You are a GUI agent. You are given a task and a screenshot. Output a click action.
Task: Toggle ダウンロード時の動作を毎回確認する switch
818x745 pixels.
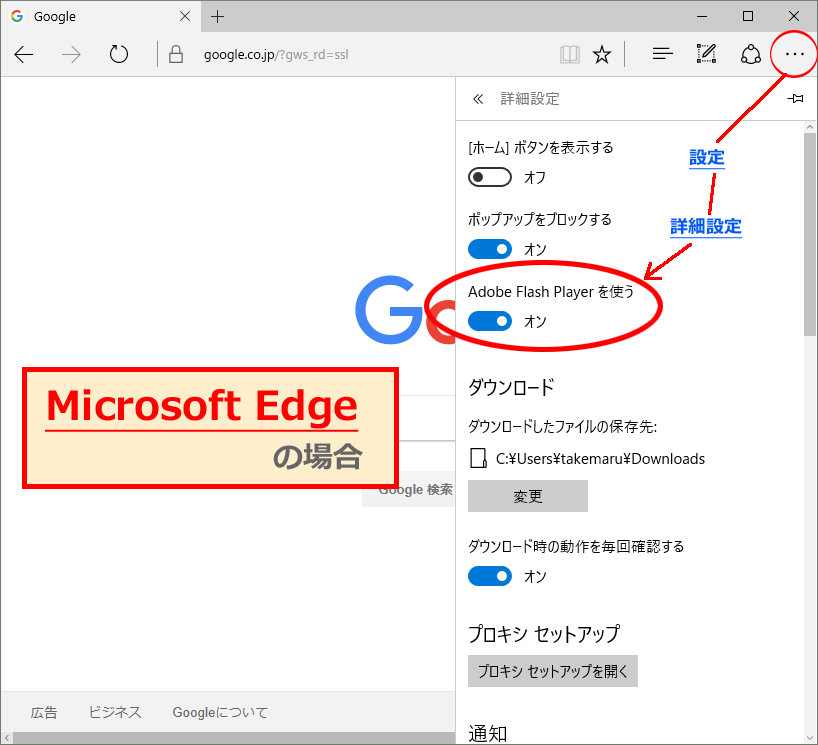[x=489, y=576]
